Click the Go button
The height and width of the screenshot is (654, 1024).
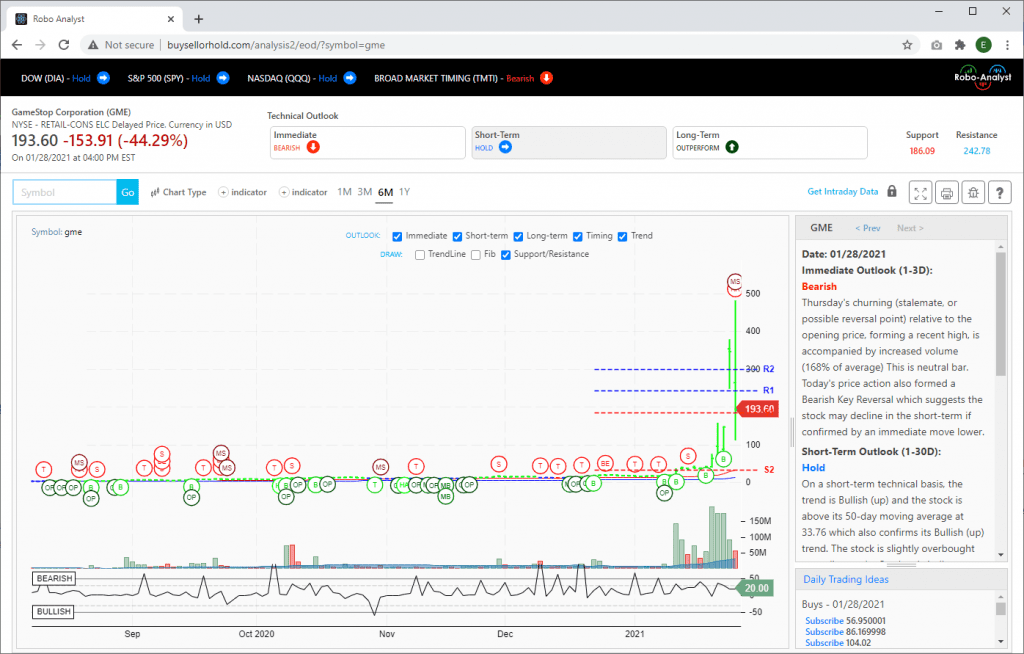coord(128,192)
